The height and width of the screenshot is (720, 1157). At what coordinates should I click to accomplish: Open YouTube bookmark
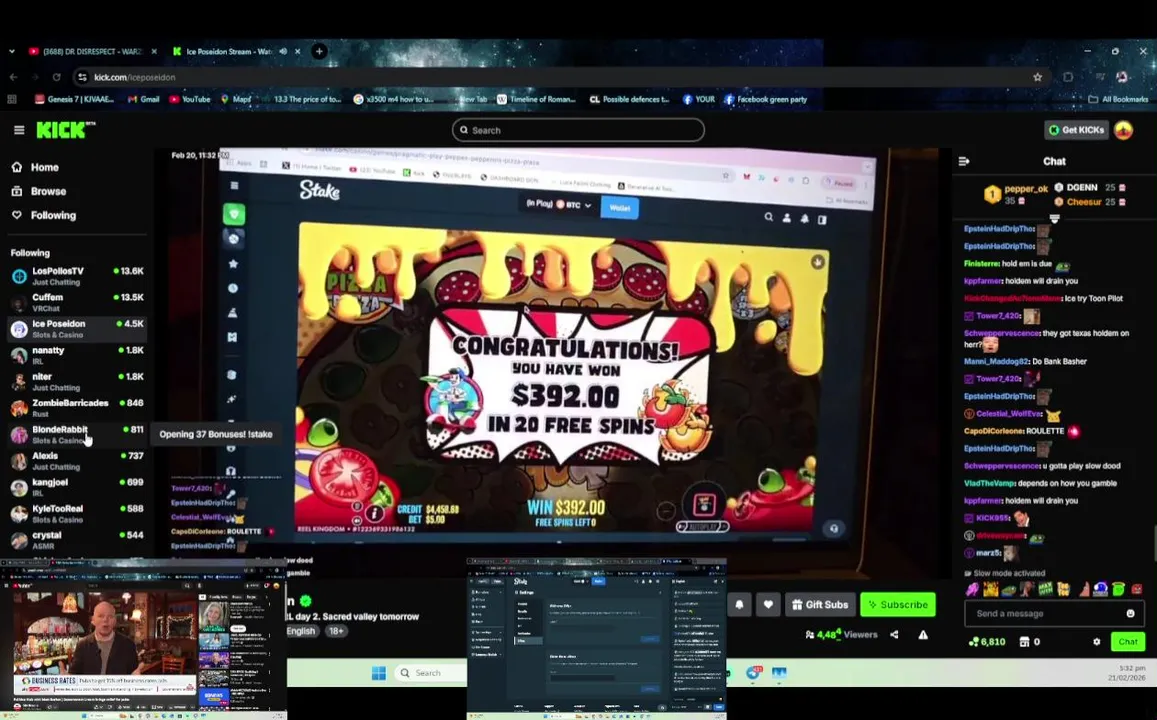190,99
